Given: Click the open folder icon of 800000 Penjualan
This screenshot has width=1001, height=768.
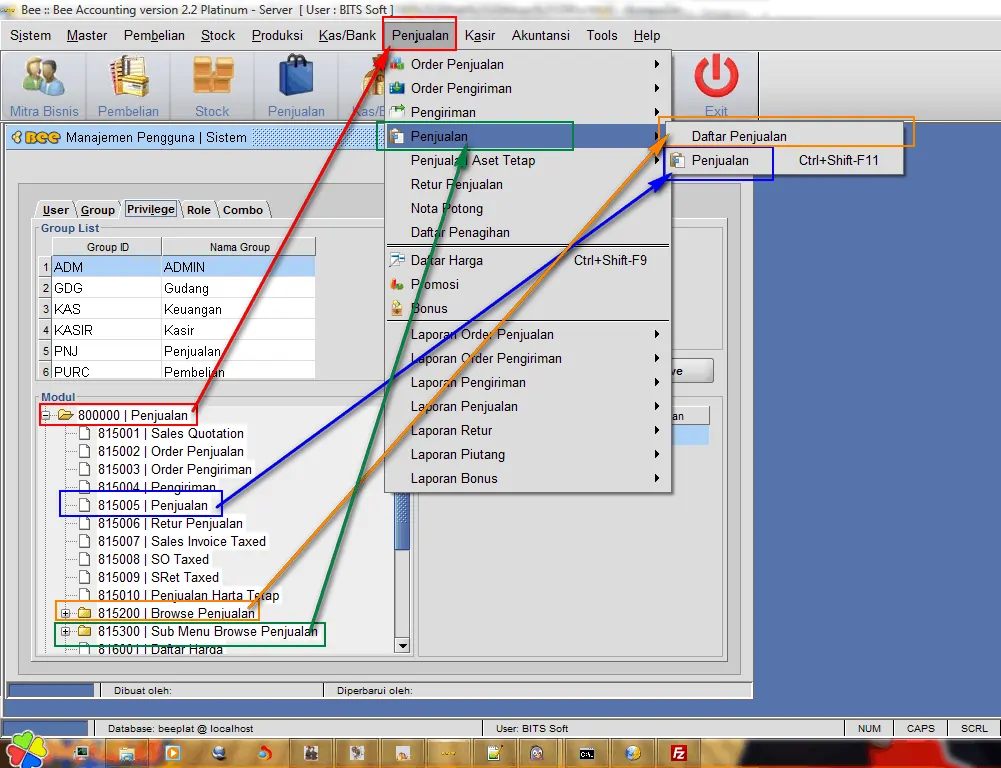Looking at the screenshot, I should [65, 415].
